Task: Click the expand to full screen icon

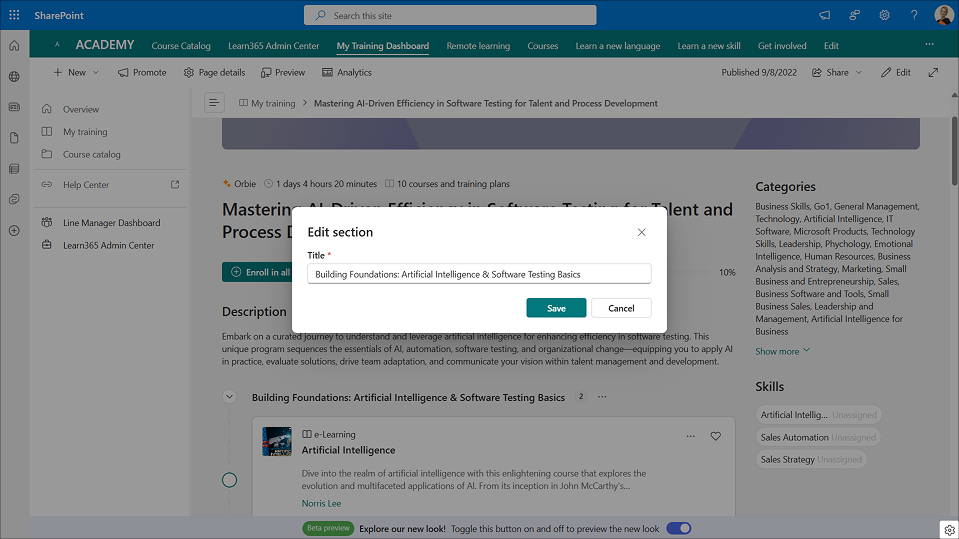Action: tap(933, 72)
